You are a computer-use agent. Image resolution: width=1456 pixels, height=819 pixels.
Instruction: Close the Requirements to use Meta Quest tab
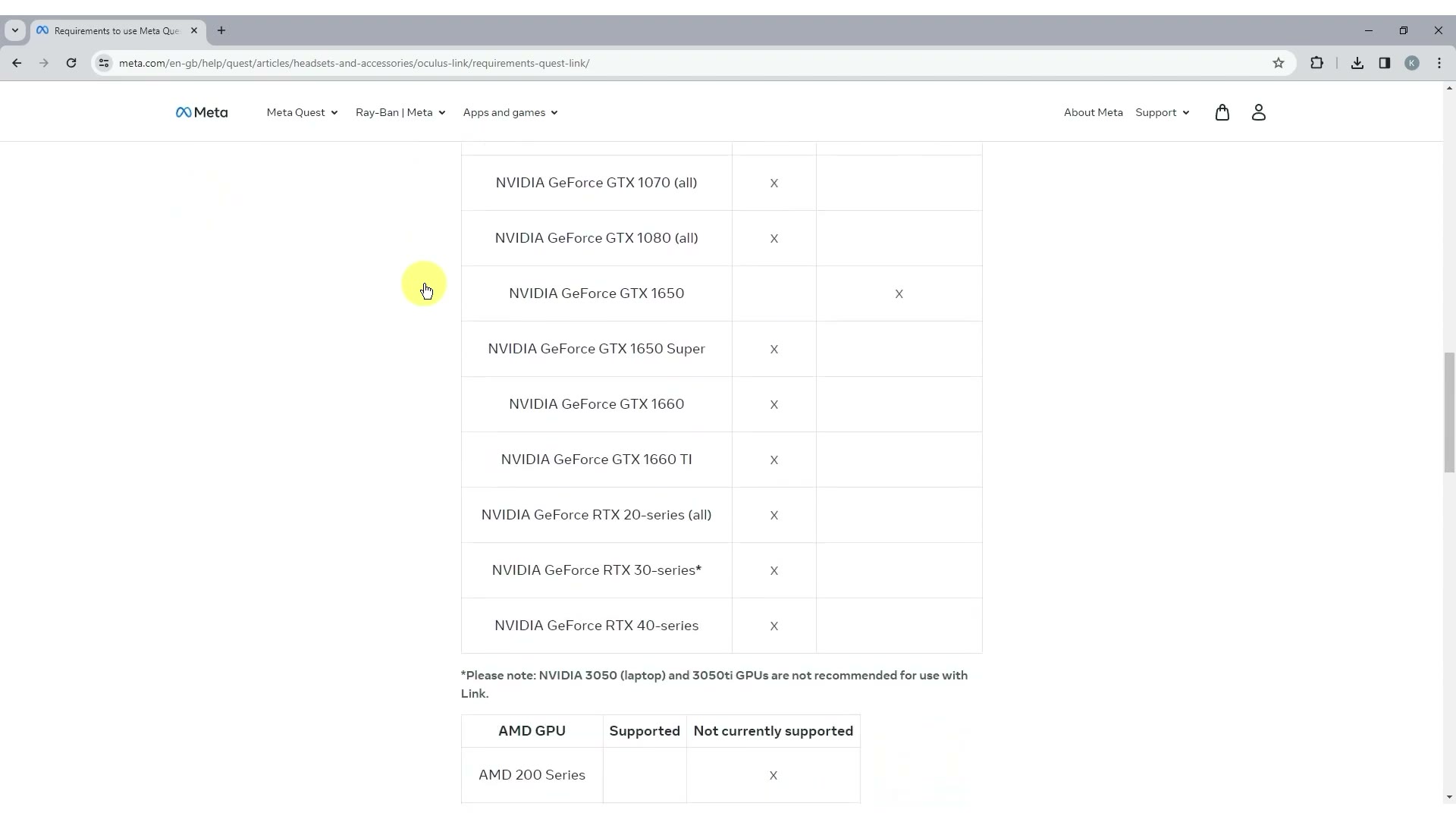(194, 30)
